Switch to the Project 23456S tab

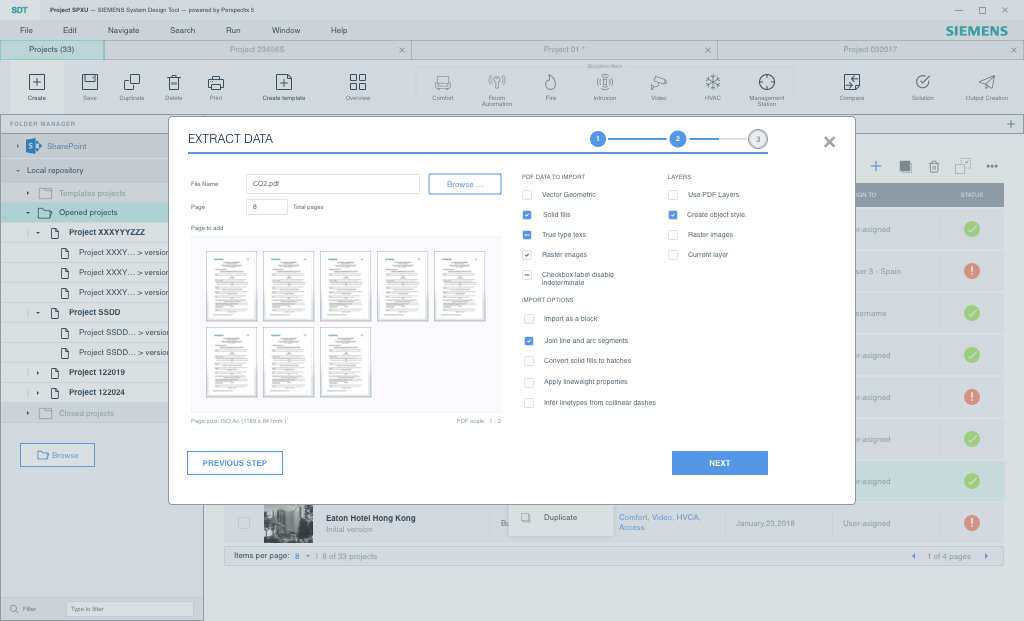[x=257, y=50]
